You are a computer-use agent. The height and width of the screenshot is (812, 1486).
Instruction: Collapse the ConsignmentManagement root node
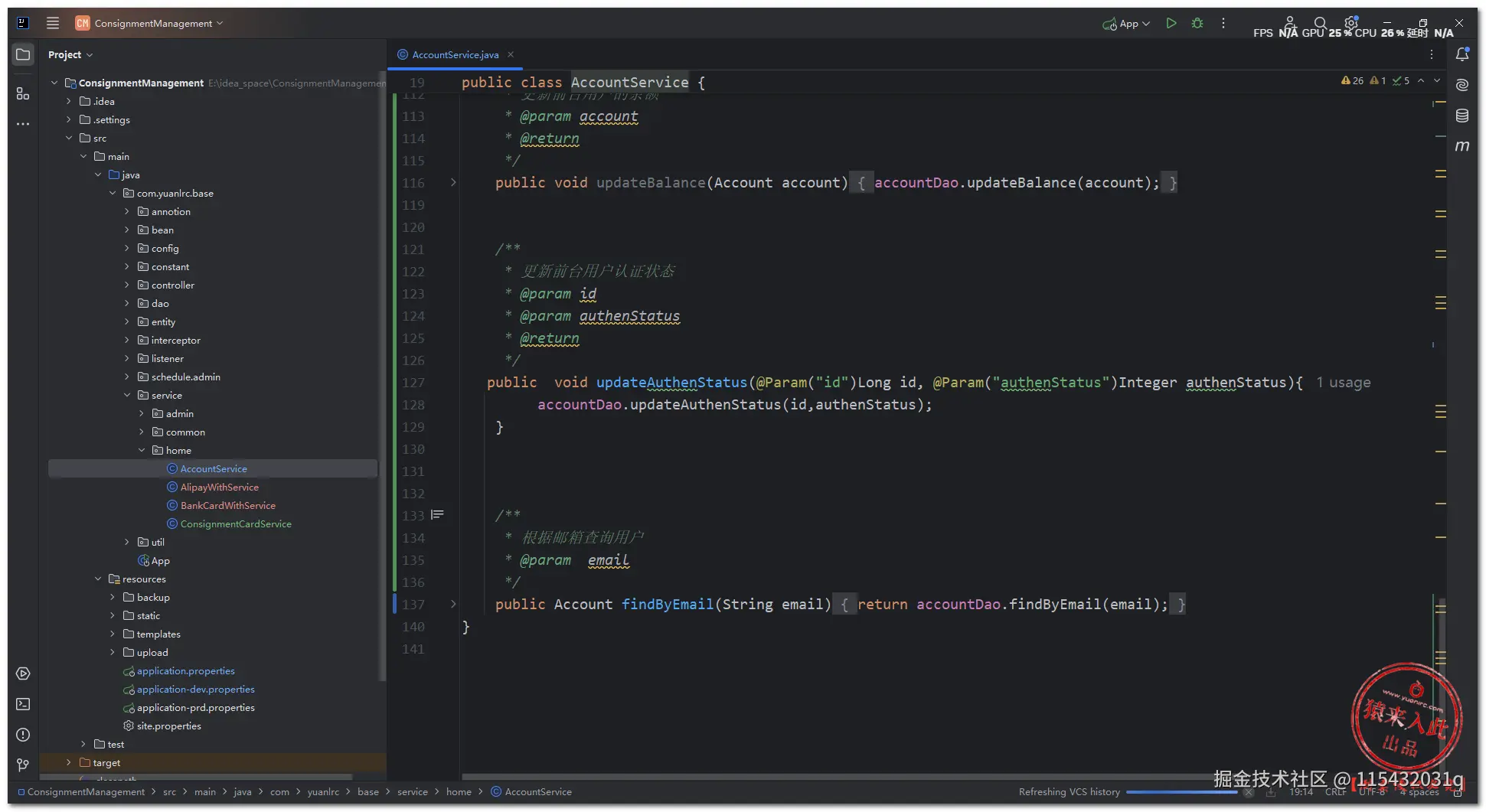(54, 83)
